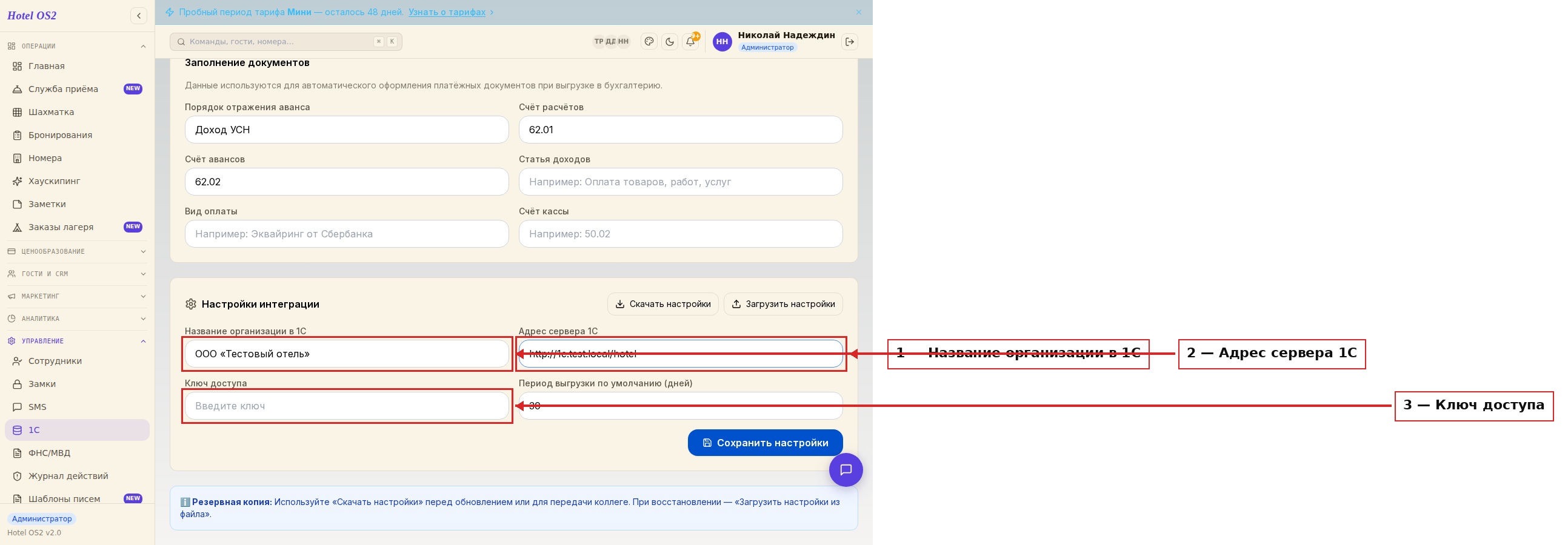1568x545 pixels.
Task: Click the logout icon
Action: [849, 41]
